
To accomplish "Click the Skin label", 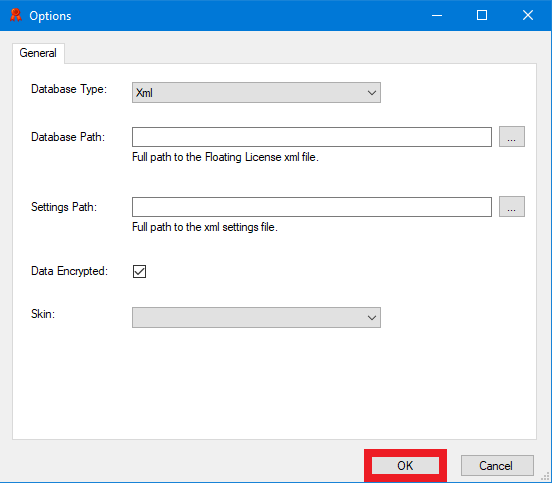I will click(x=43, y=314).
